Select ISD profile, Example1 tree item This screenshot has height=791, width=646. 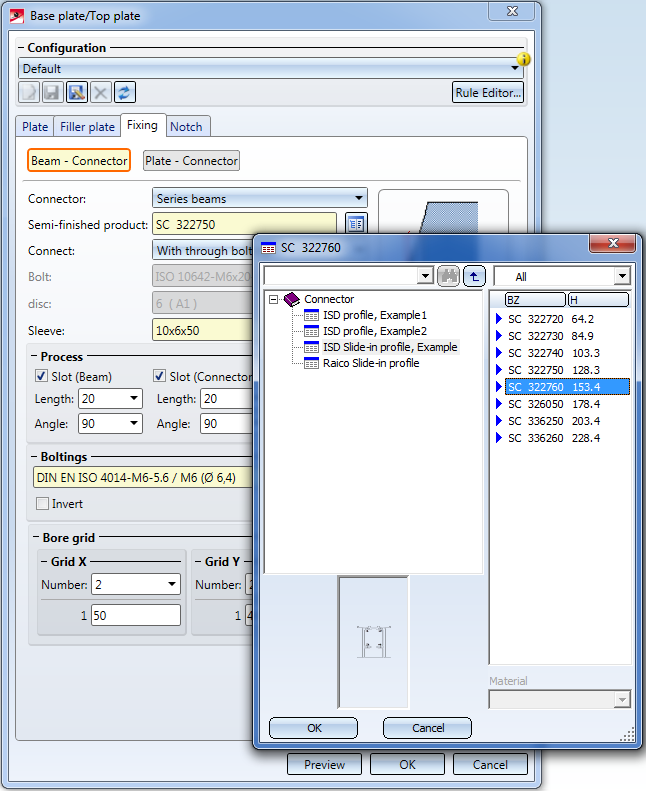tap(375, 315)
